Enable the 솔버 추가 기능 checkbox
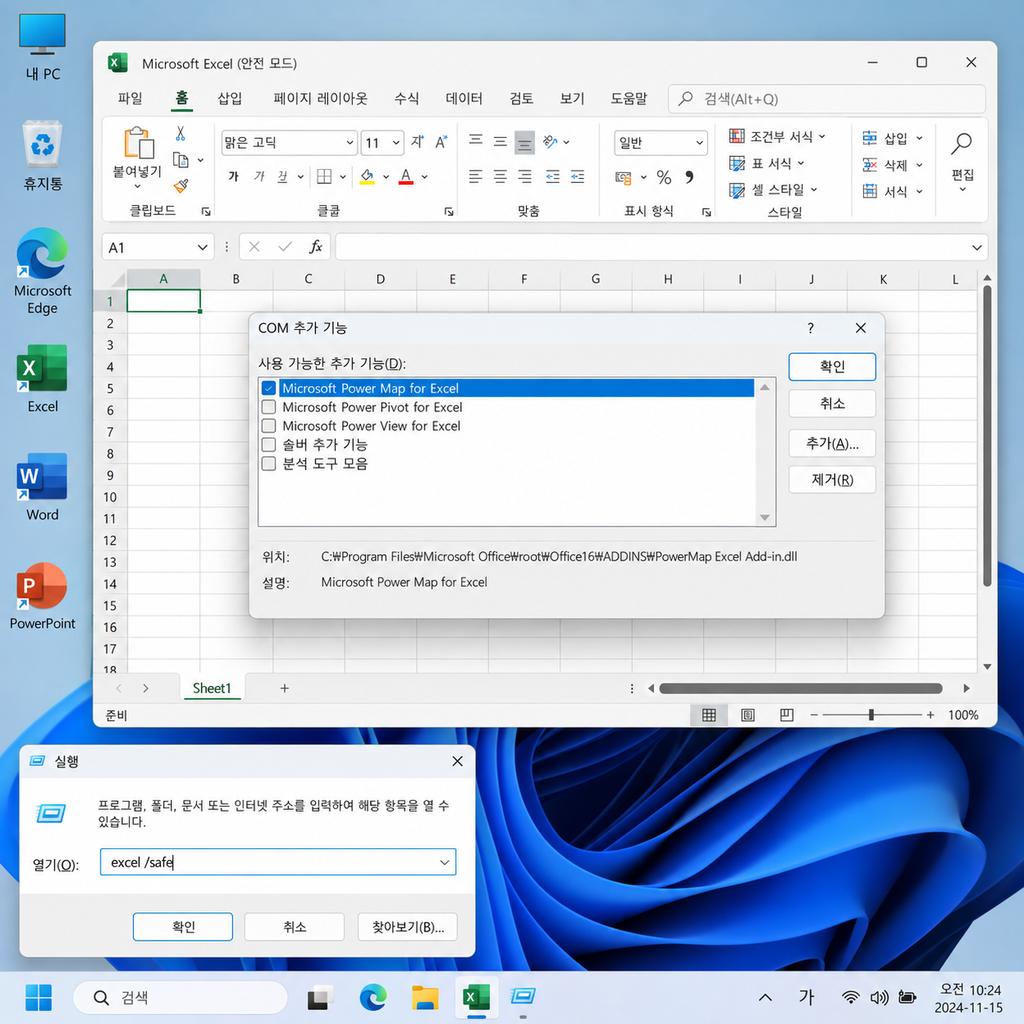 pyautogui.click(x=268, y=445)
